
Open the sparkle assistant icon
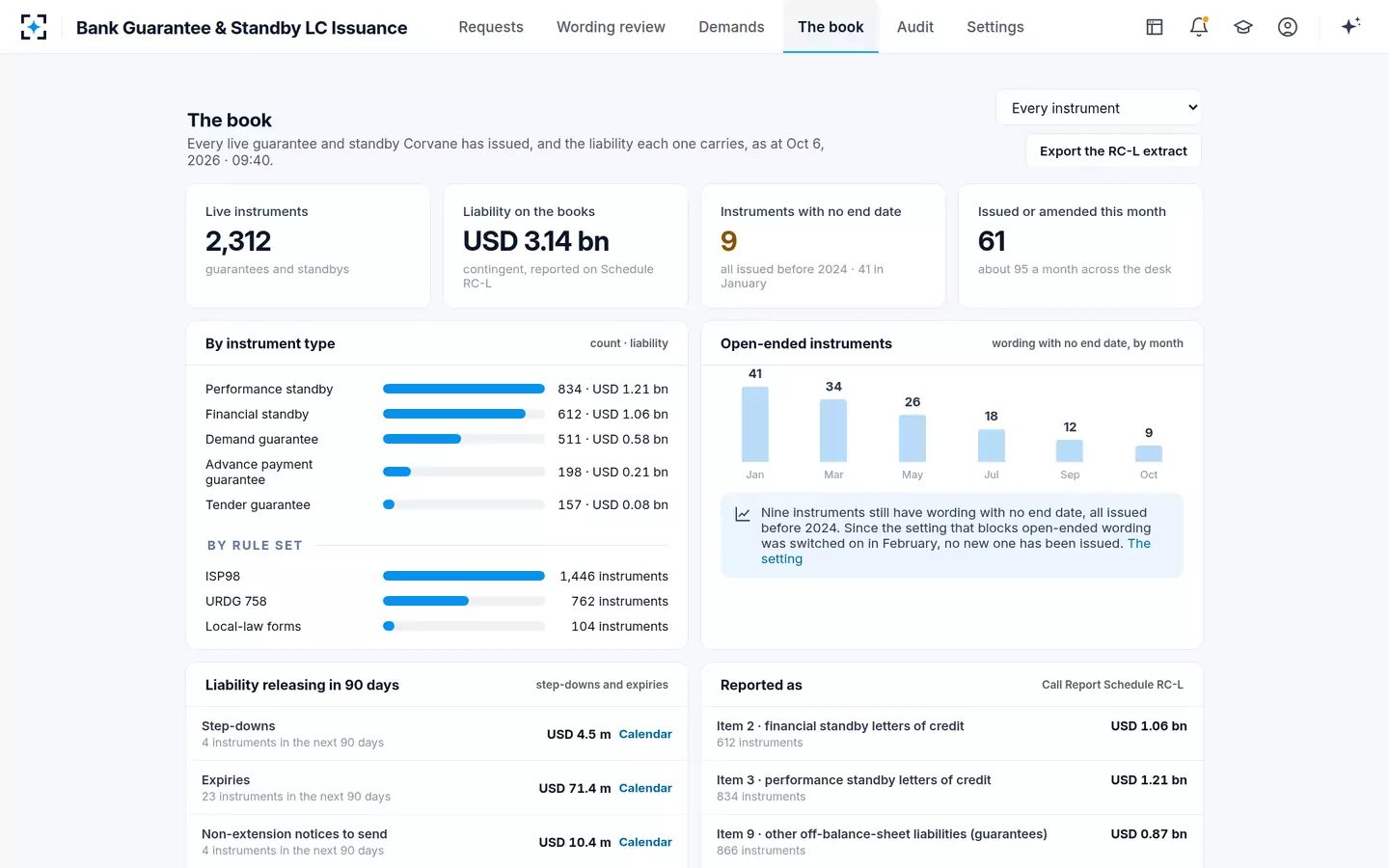tap(1350, 26)
